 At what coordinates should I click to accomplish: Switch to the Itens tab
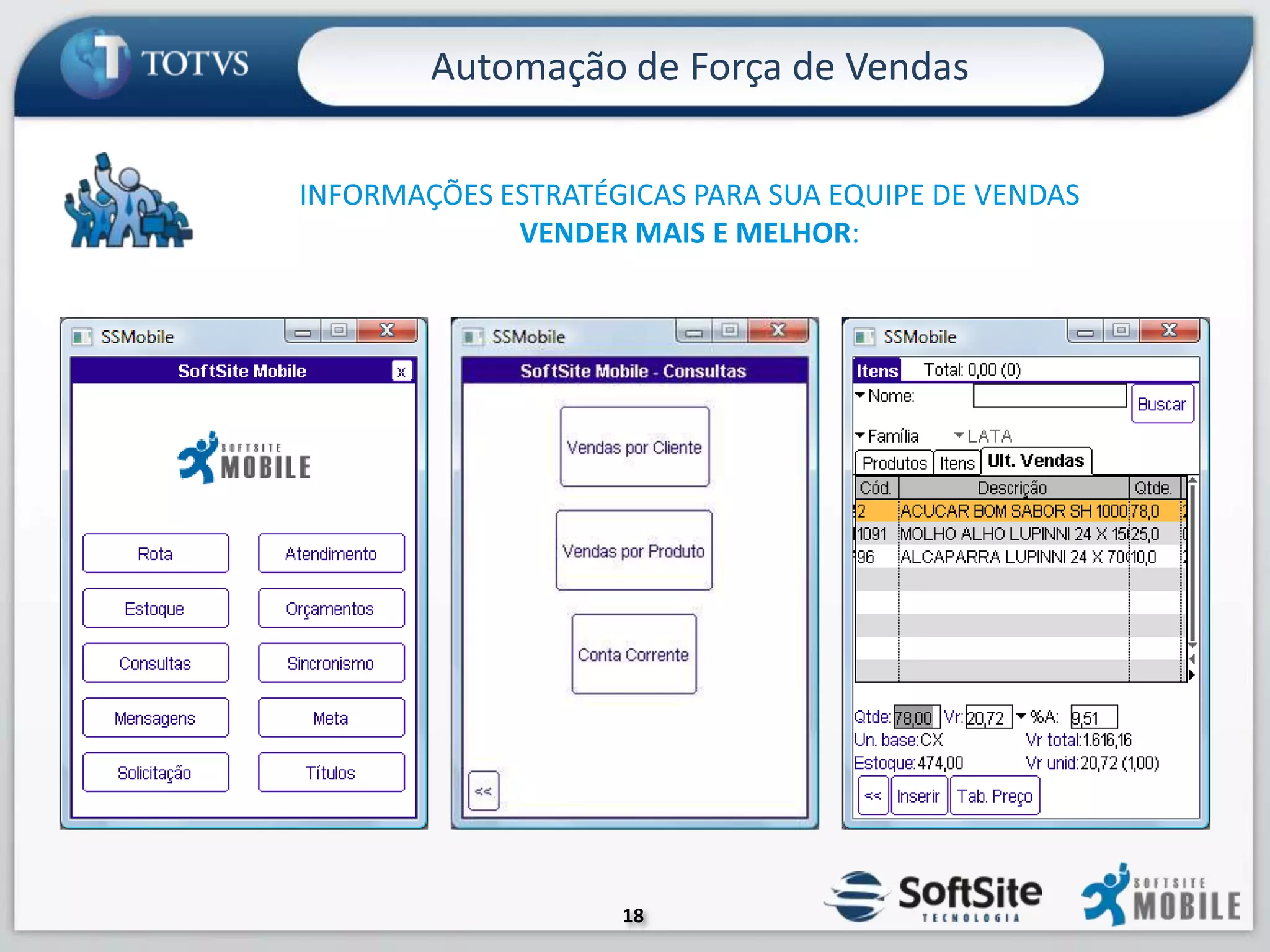point(957,463)
